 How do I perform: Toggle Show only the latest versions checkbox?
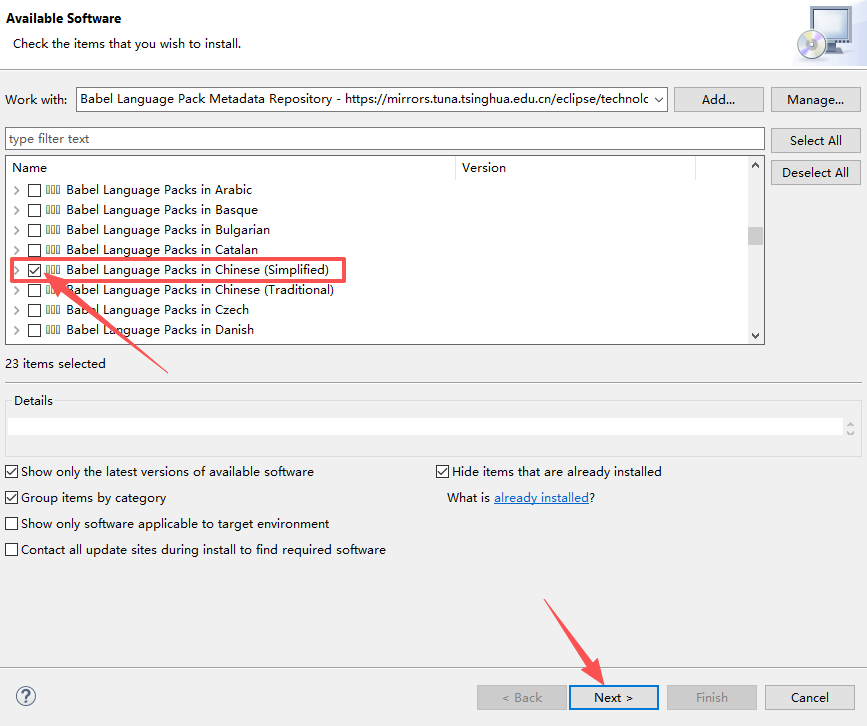12,472
